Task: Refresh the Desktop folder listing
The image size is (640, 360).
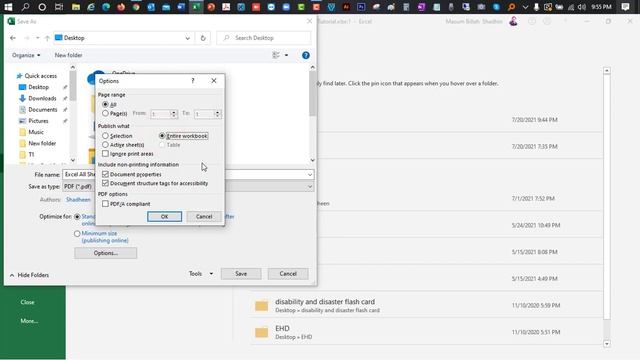Action: pos(203,38)
